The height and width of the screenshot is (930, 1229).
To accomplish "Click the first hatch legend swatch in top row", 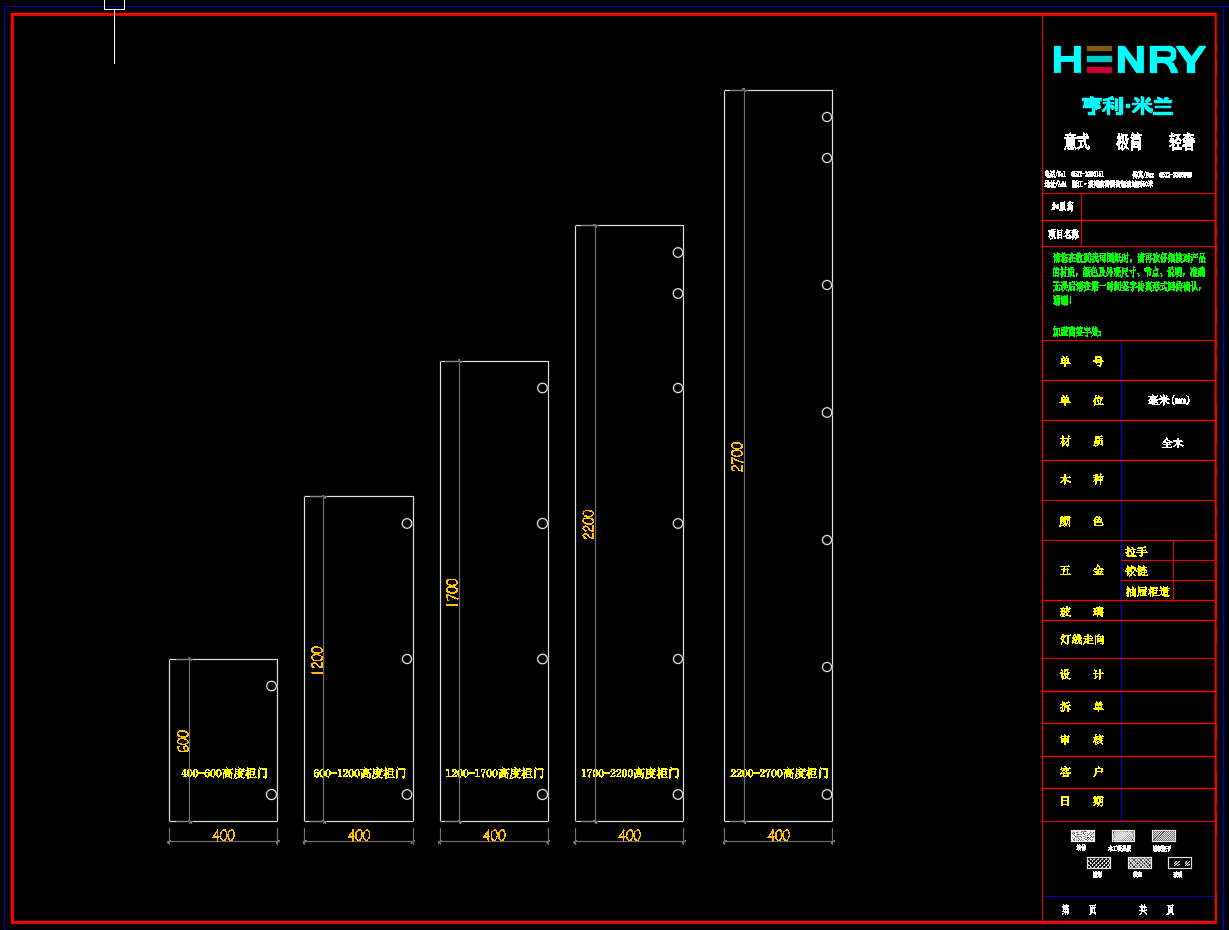I will point(1082,836).
